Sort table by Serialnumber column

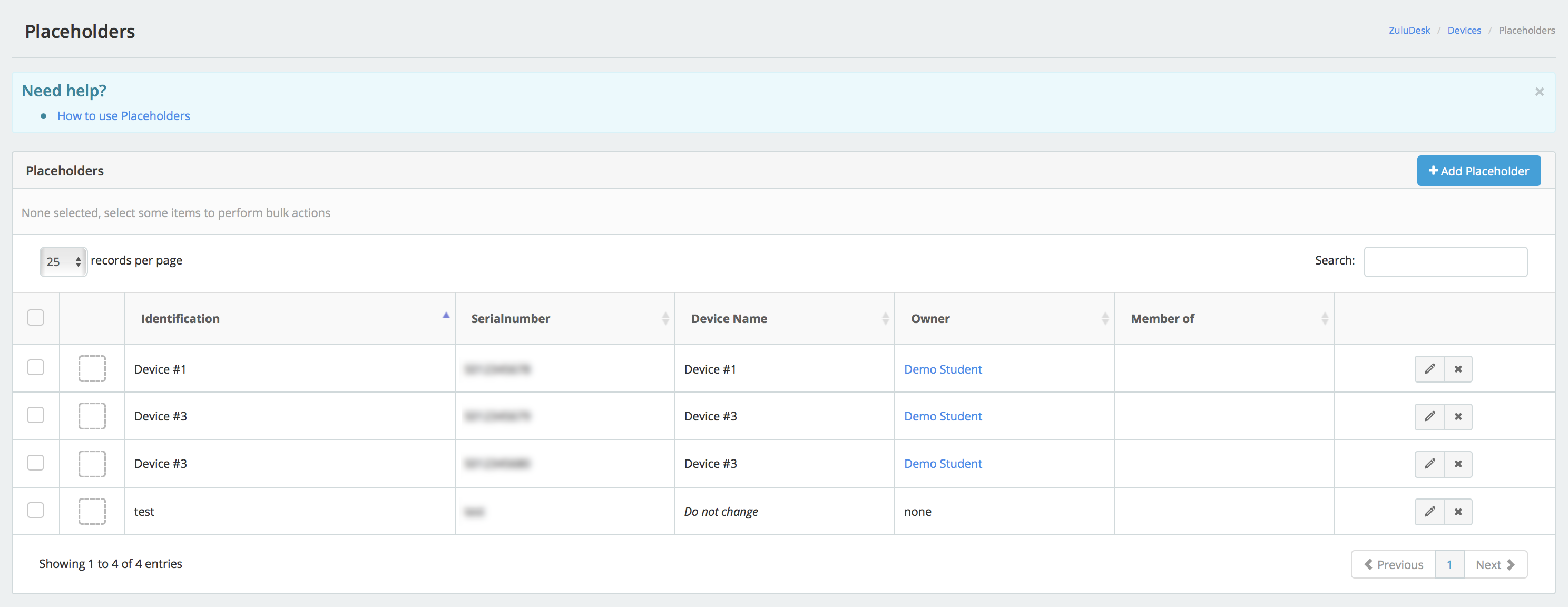(565, 318)
